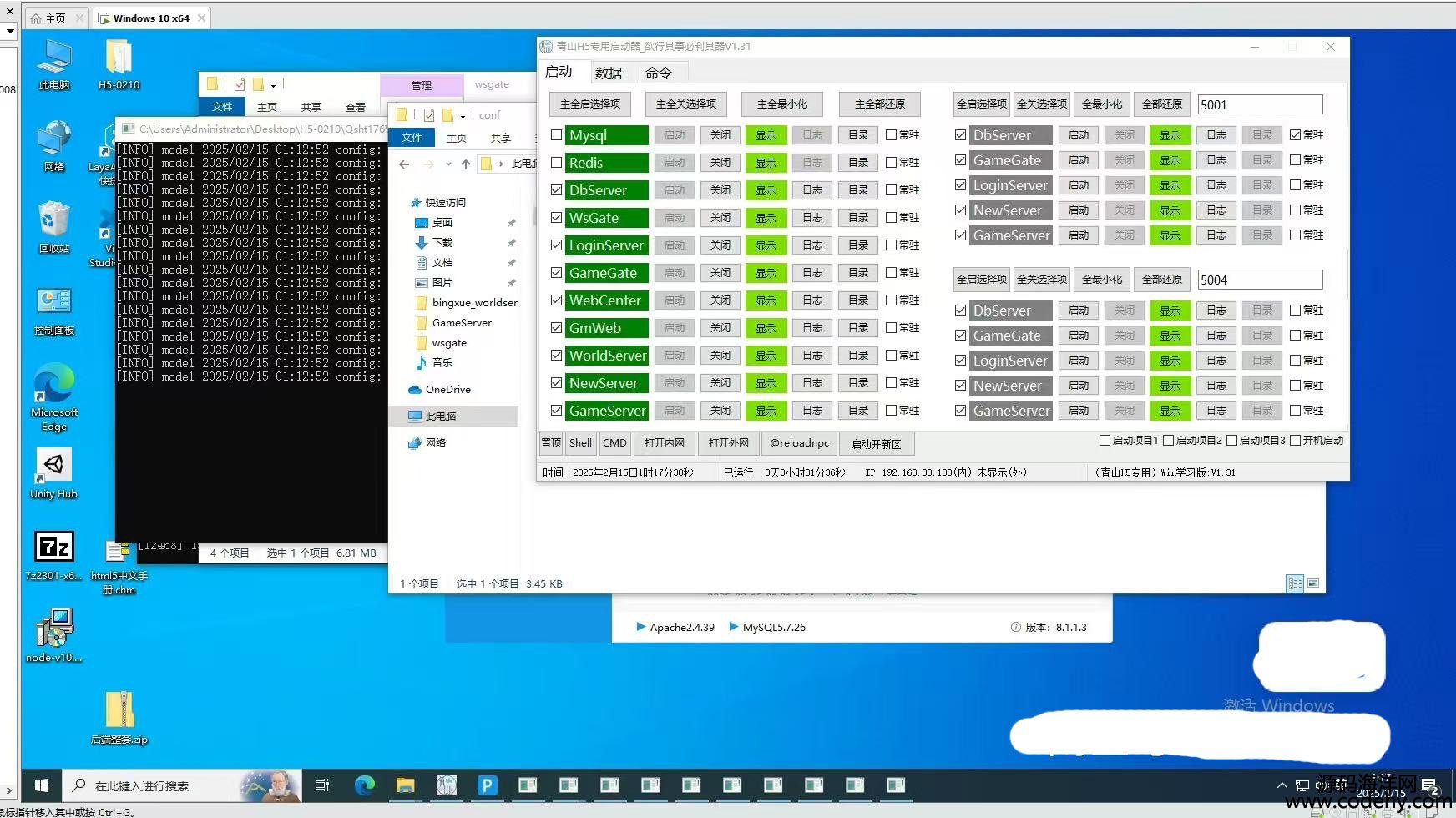1456x818 pixels.
Task: Open the 此电脑 desktop icon
Action: click(x=54, y=65)
